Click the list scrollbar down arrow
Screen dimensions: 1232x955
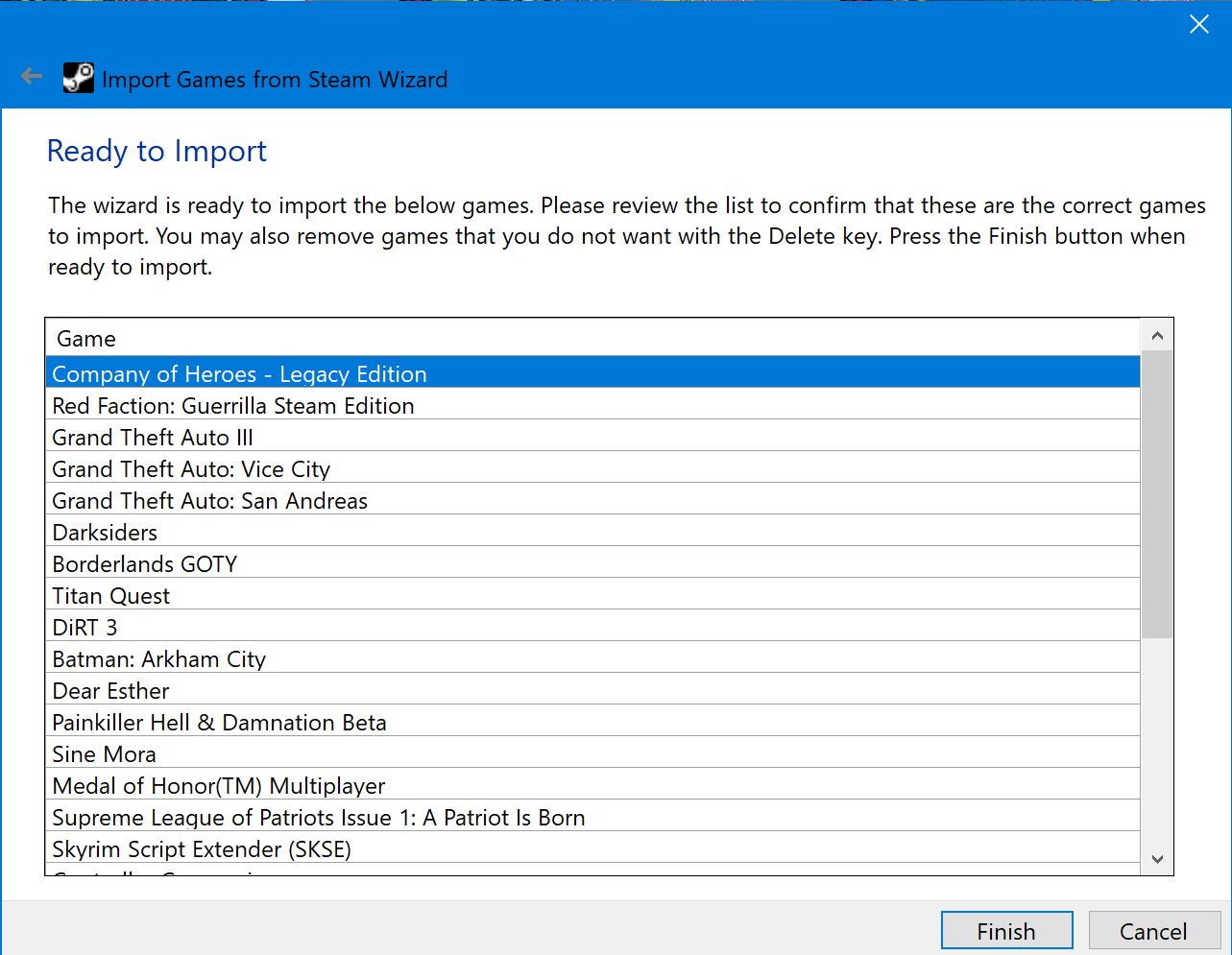coord(1157,859)
